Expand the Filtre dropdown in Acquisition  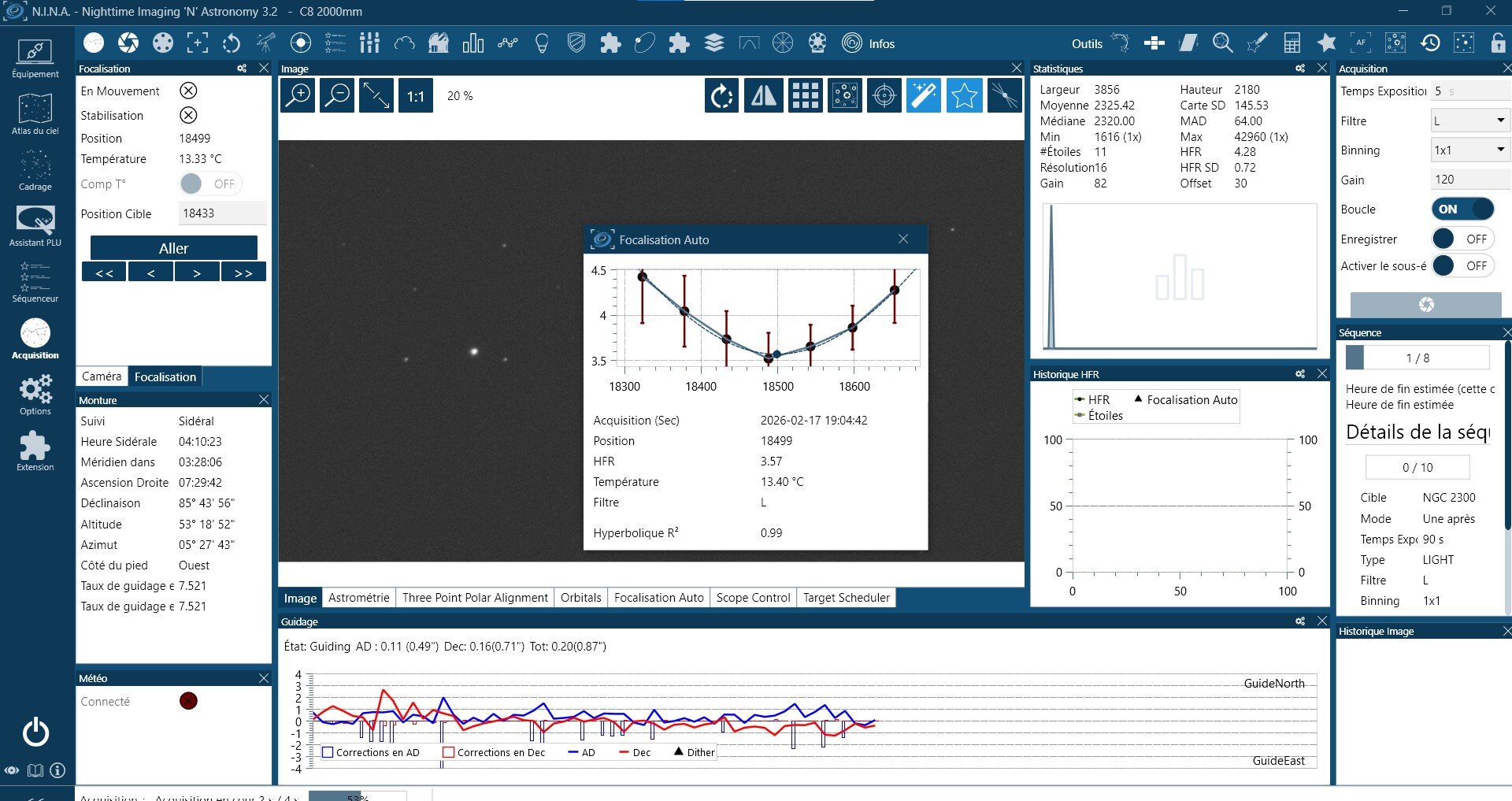tap(1469, 121)
